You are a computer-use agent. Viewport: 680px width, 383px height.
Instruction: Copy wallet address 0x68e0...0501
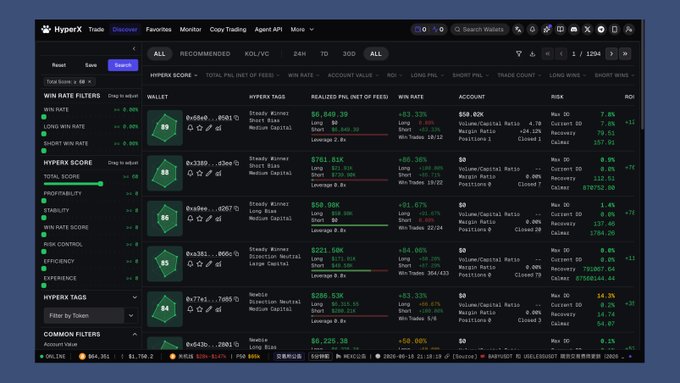tap(236, 118)
